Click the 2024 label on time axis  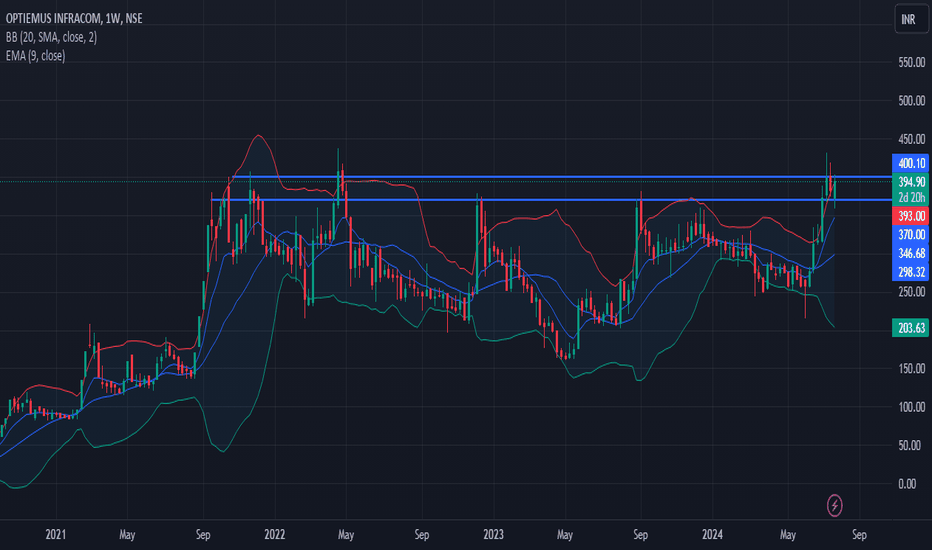tap(712, 534)
